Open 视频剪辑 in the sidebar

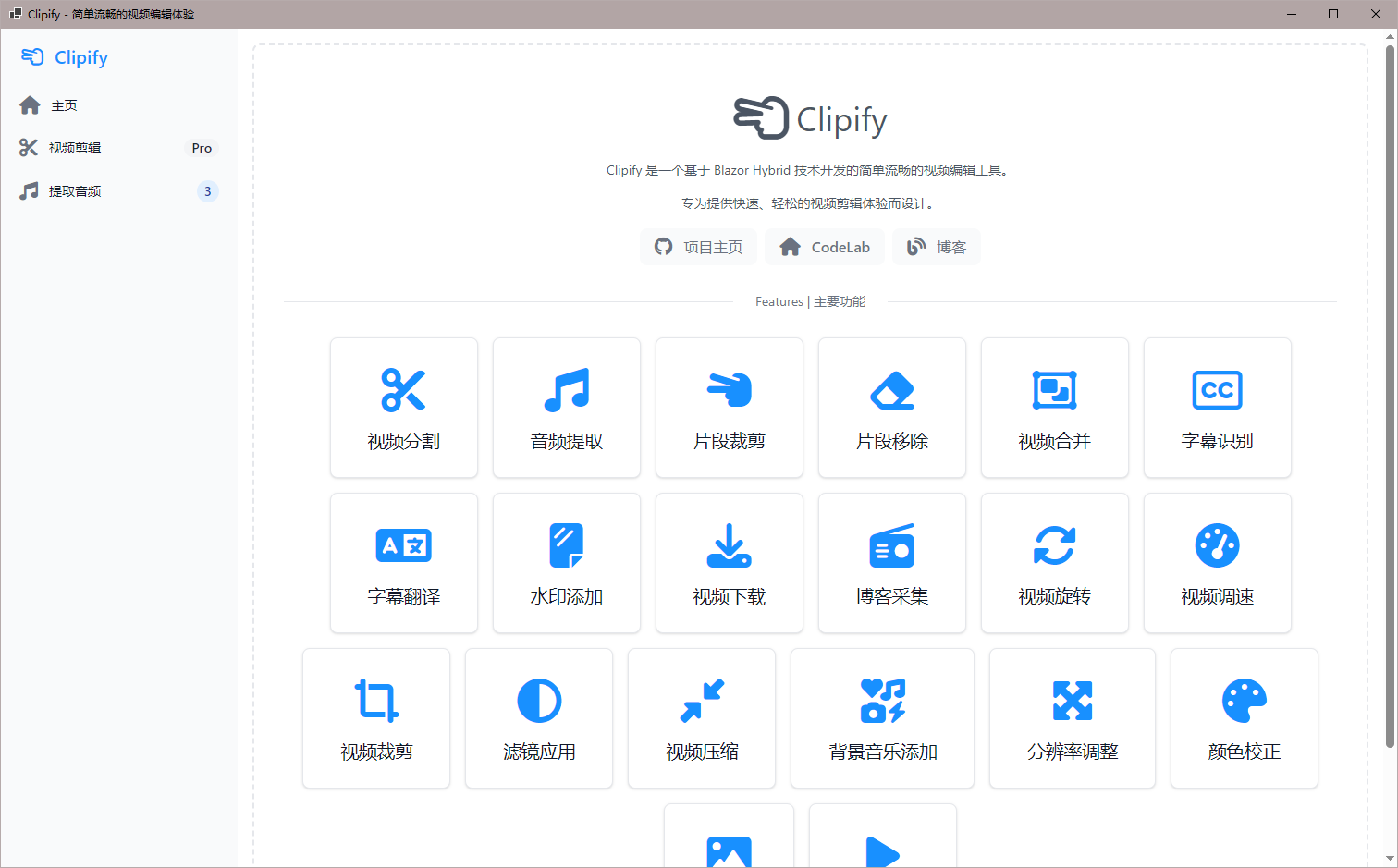pos(75,148)
